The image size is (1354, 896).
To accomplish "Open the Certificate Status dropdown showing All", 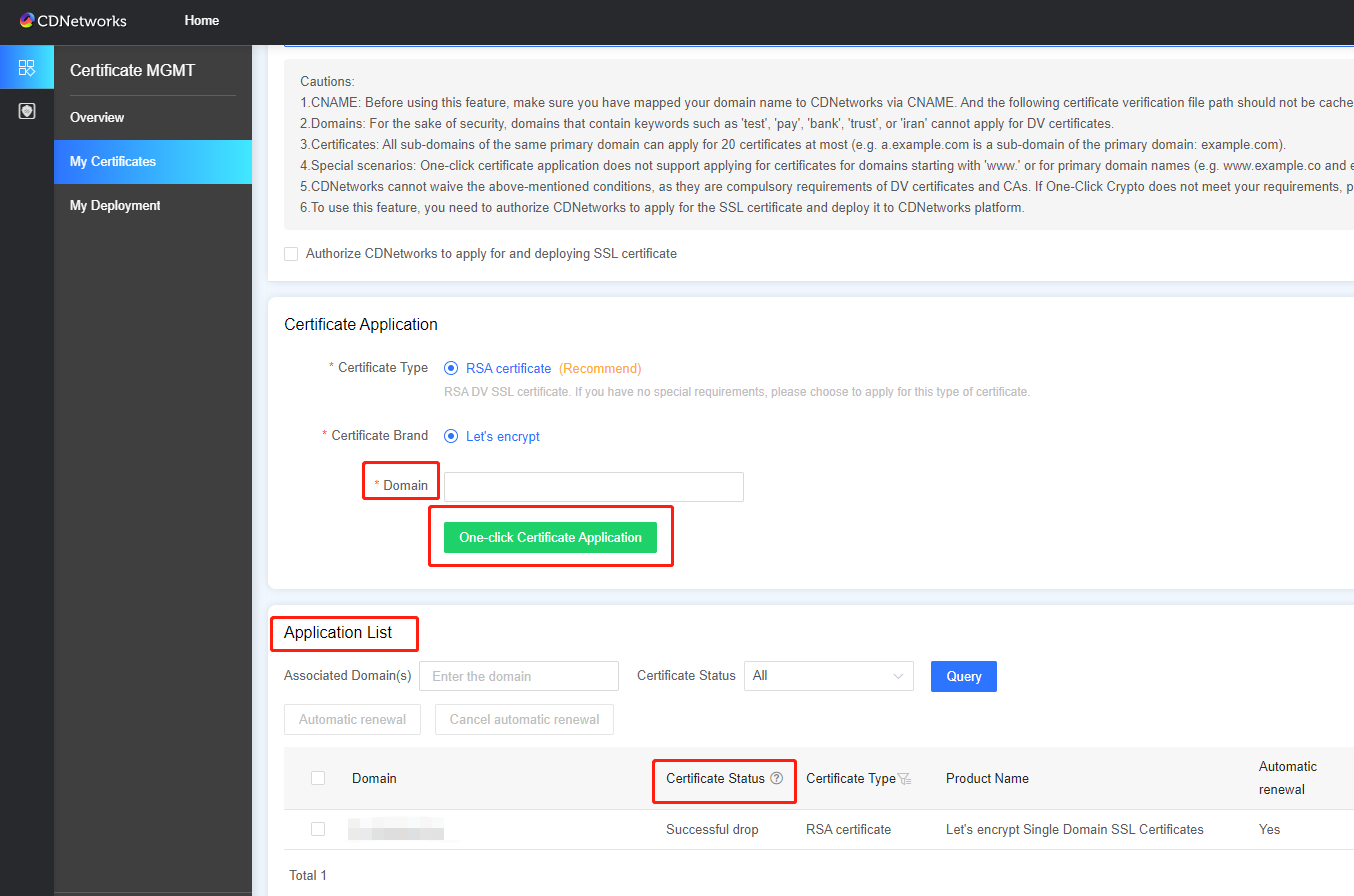I will pos(829,676).
